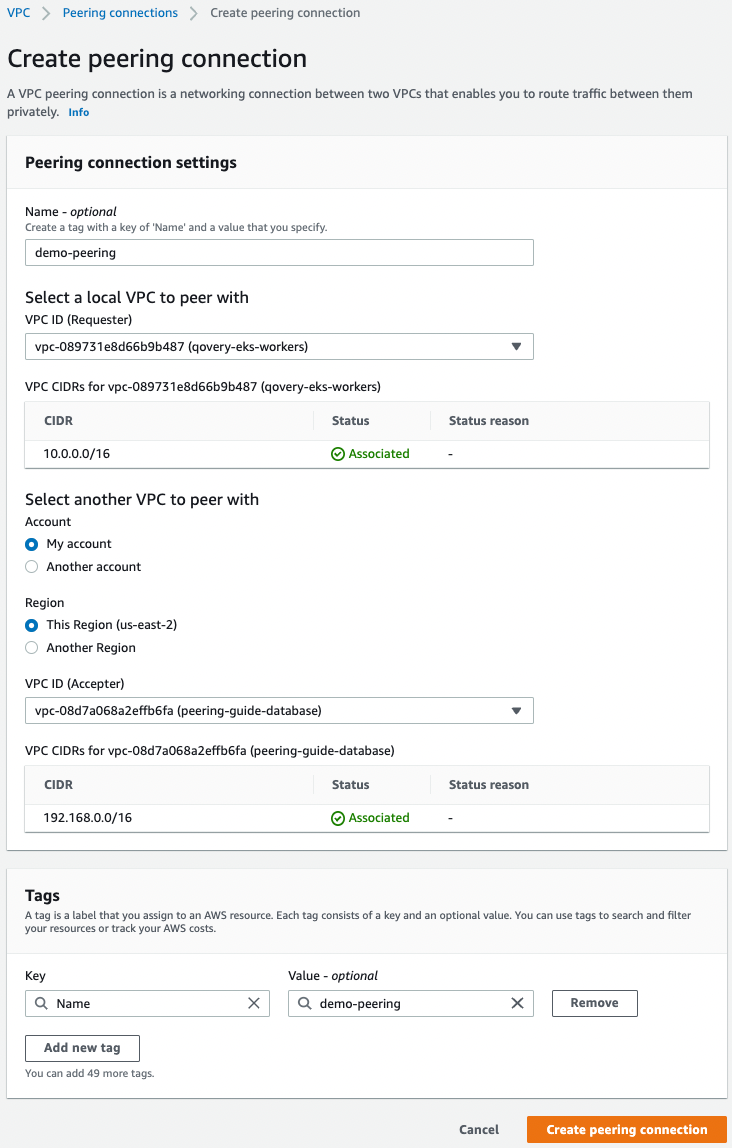732x1148 pixels.
Task: Clear demo-peering from Value using the X icon
Action: 518,1003
